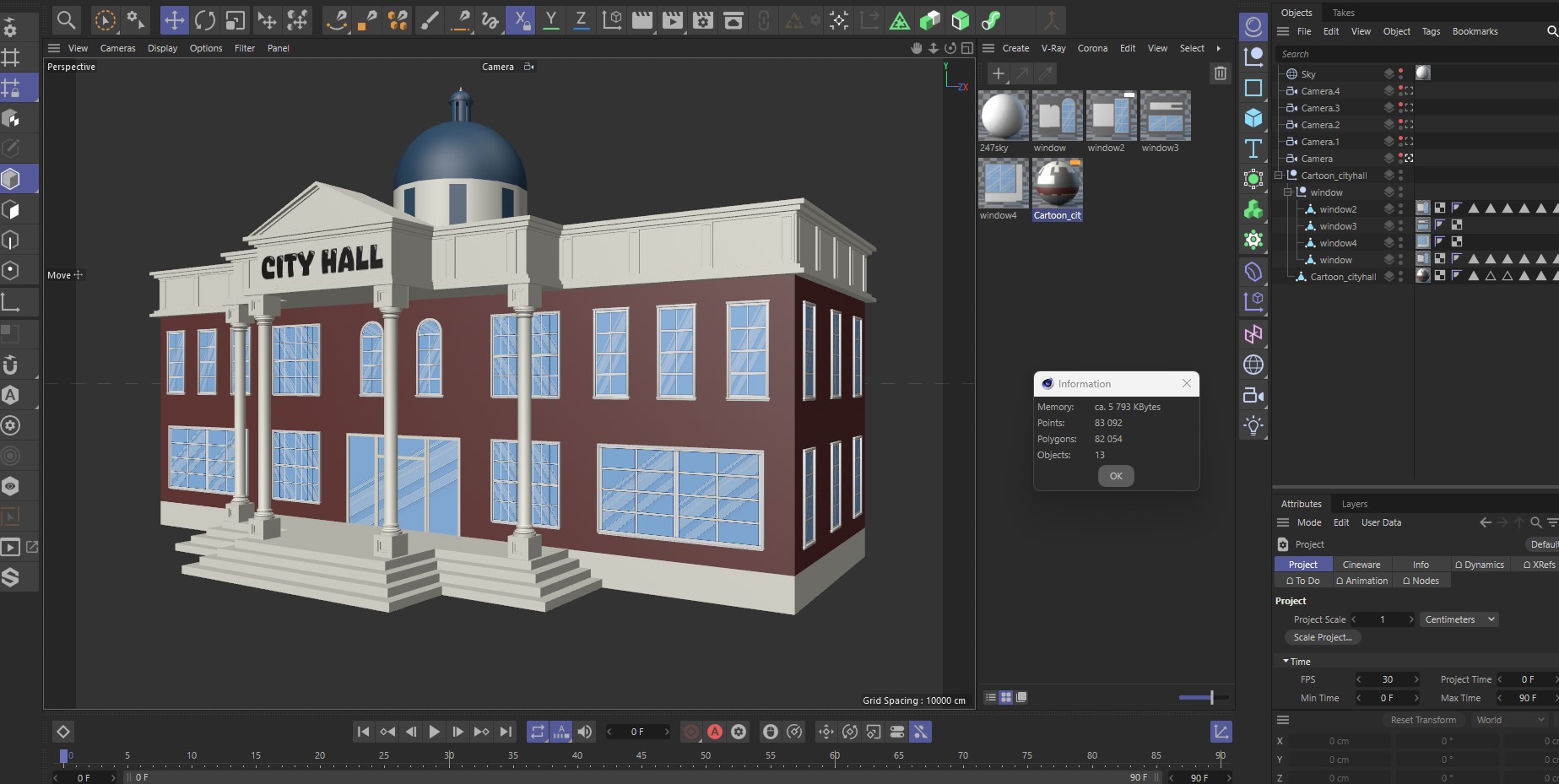
Task: Click the search magnifier in top toolbar
Action: pyautogui.click(x=66, y=20)
